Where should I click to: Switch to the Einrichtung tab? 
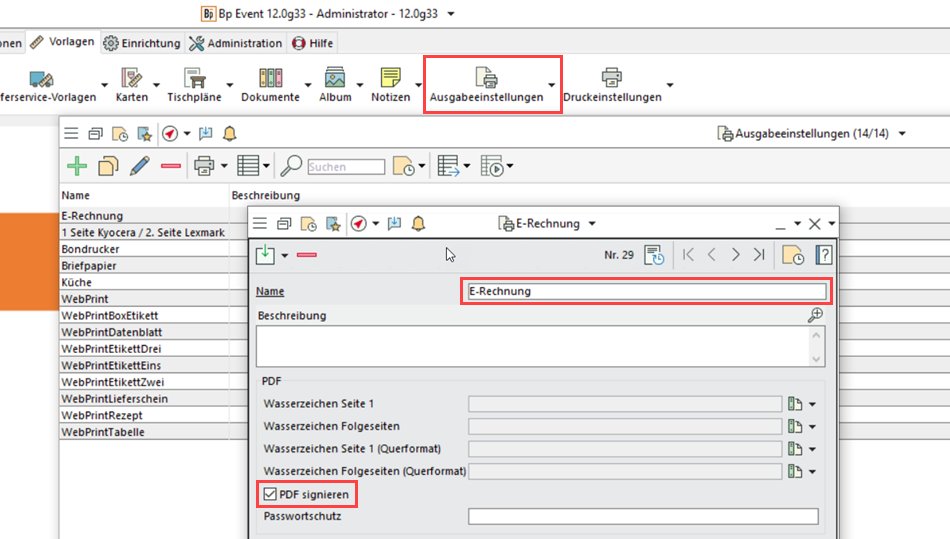(142, 43)
